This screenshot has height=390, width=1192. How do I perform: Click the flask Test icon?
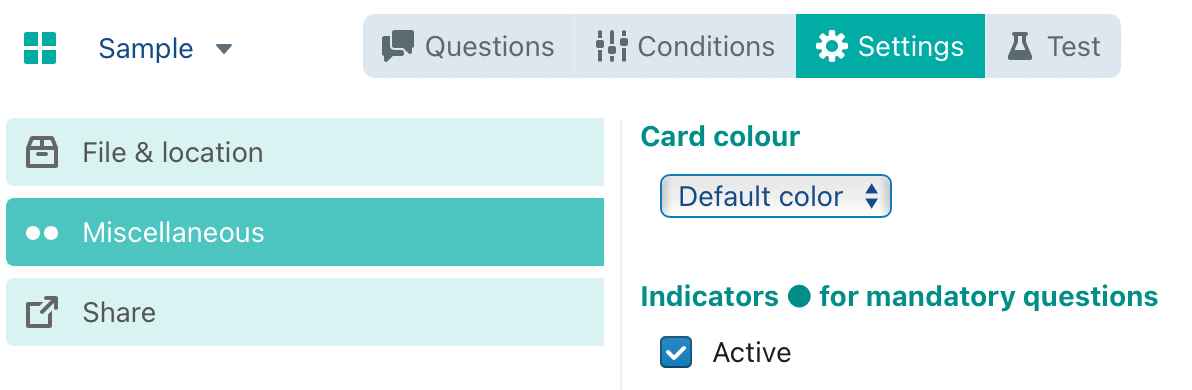(x=1020, y=46)
